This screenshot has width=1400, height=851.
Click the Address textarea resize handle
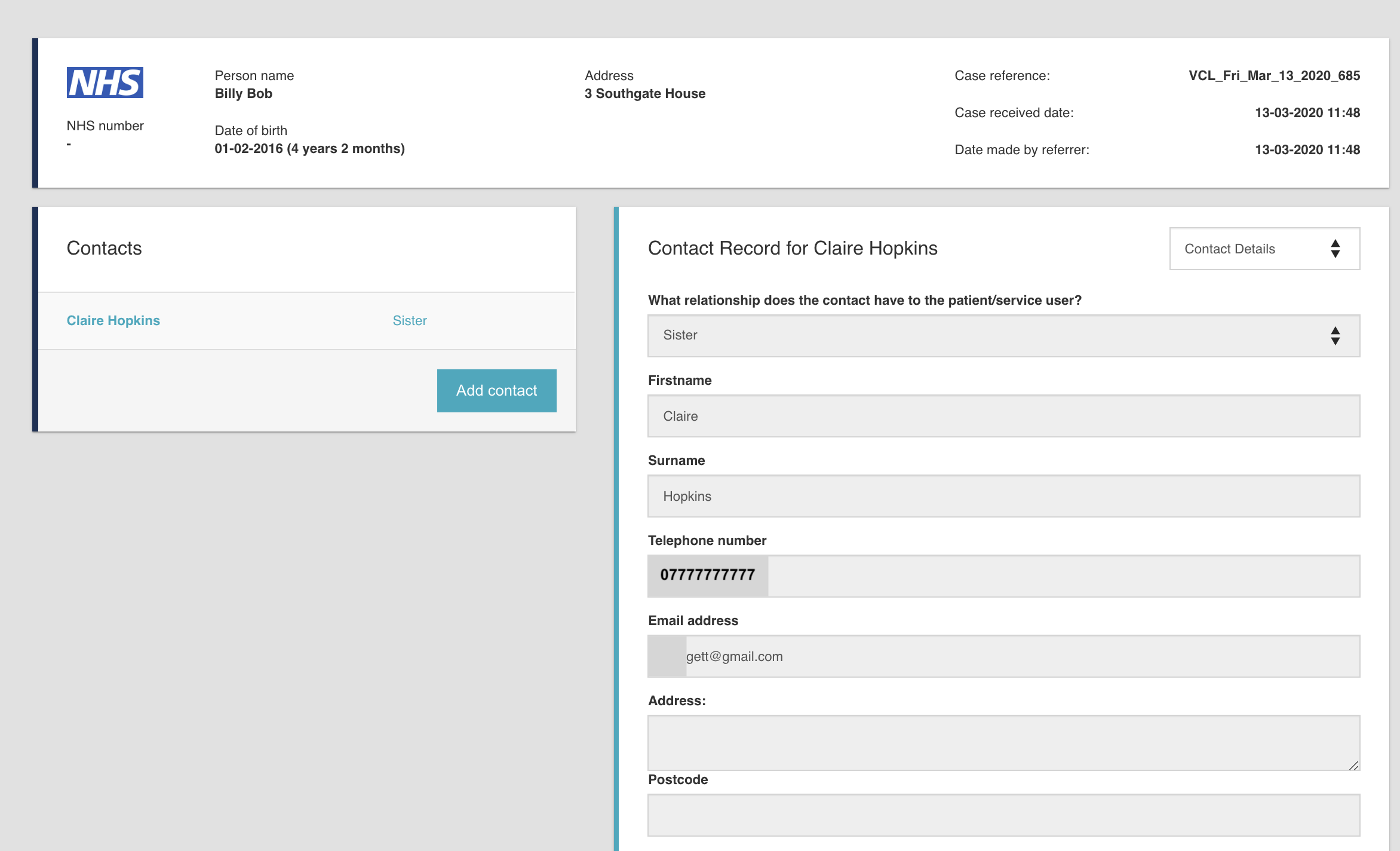click(1354, 766)
